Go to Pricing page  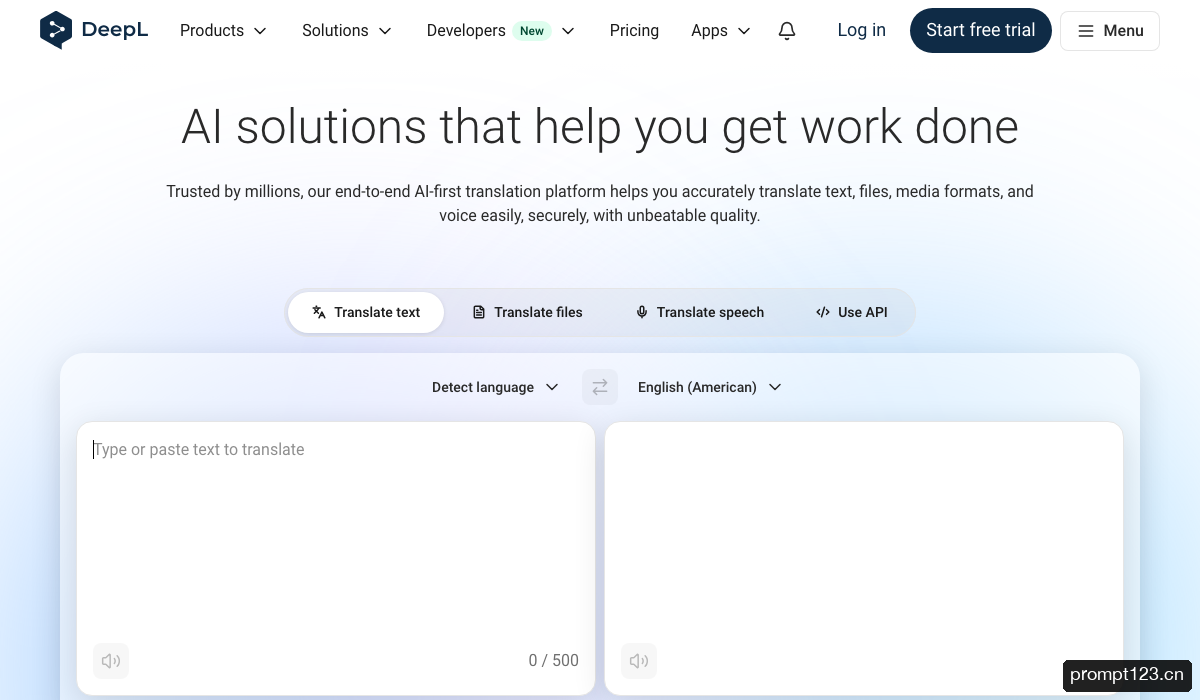pos(634,31)
